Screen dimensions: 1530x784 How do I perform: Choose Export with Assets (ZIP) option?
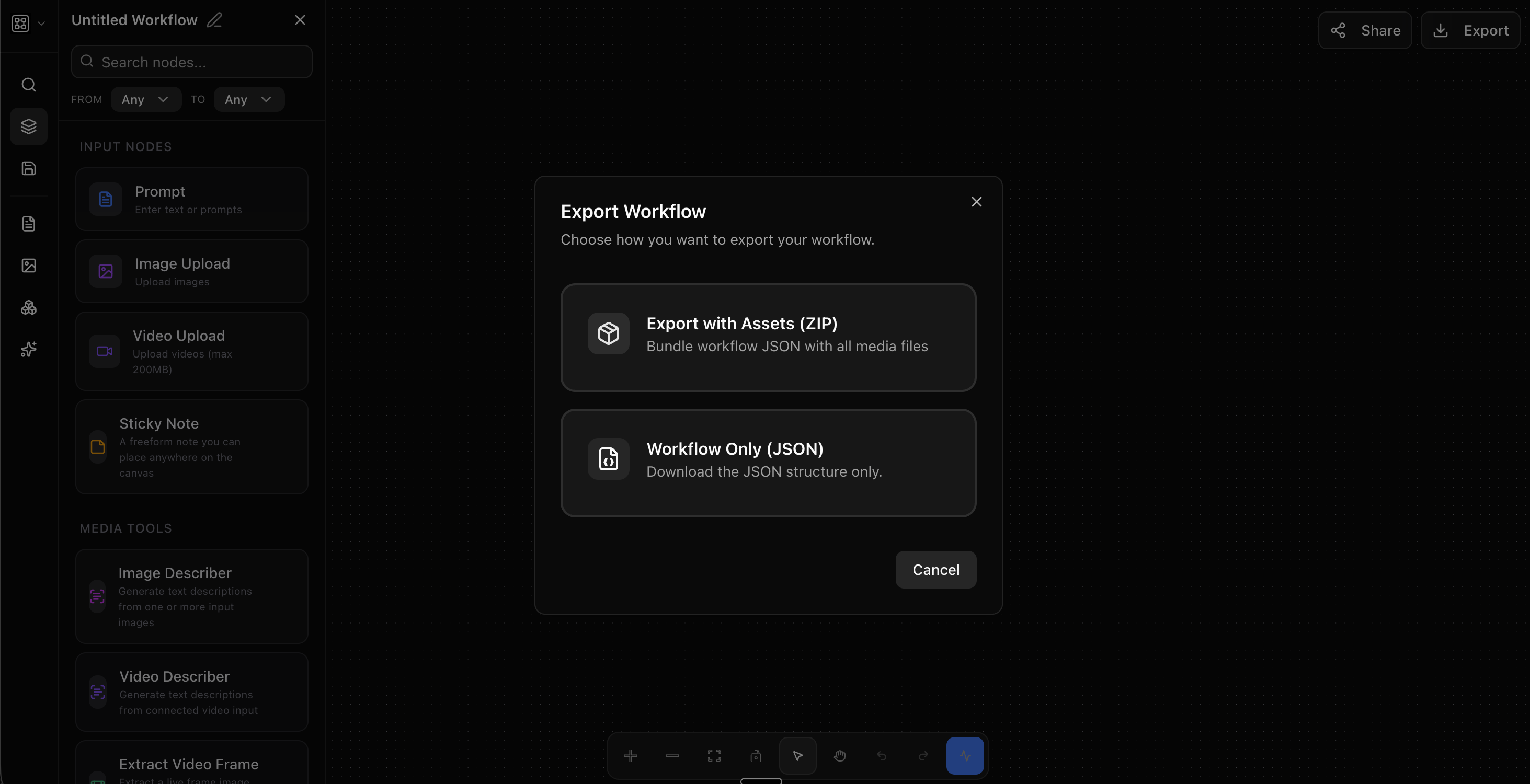pyautogui.click(x=768, y=337)
